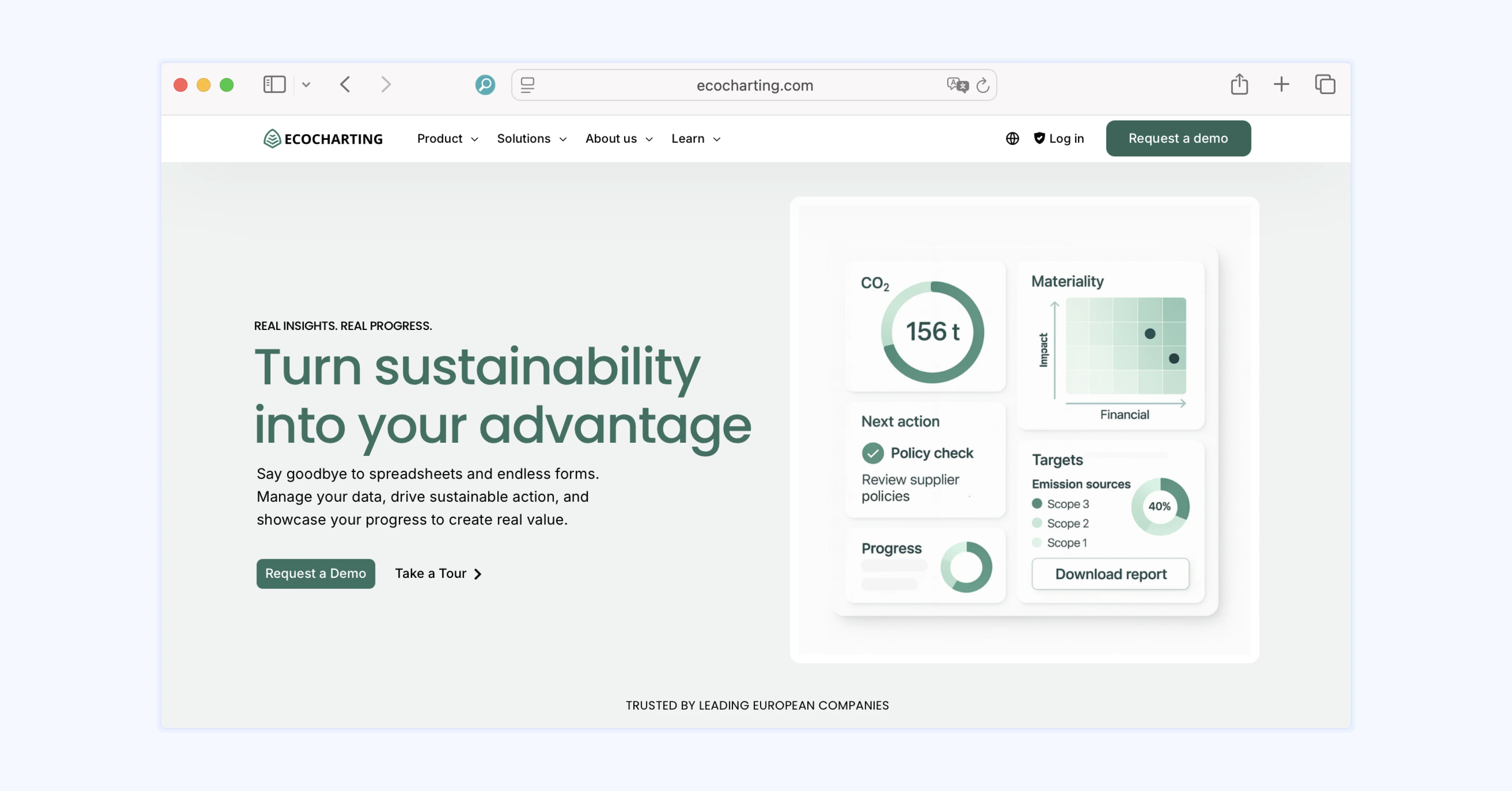Open language selector globe icon
The height and width of the screenshot is (791, 1512).
tap(1012, 138)
